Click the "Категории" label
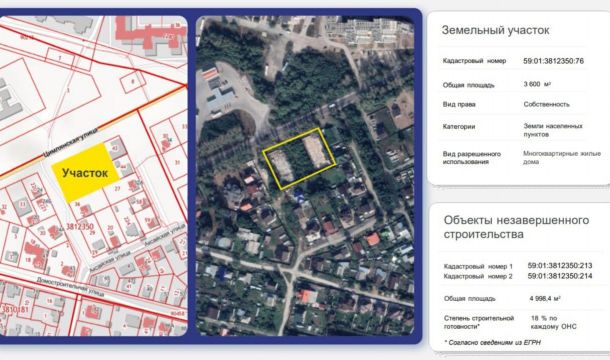The width and height of the screenshot is (610, 360). click(x=459, y=126)
